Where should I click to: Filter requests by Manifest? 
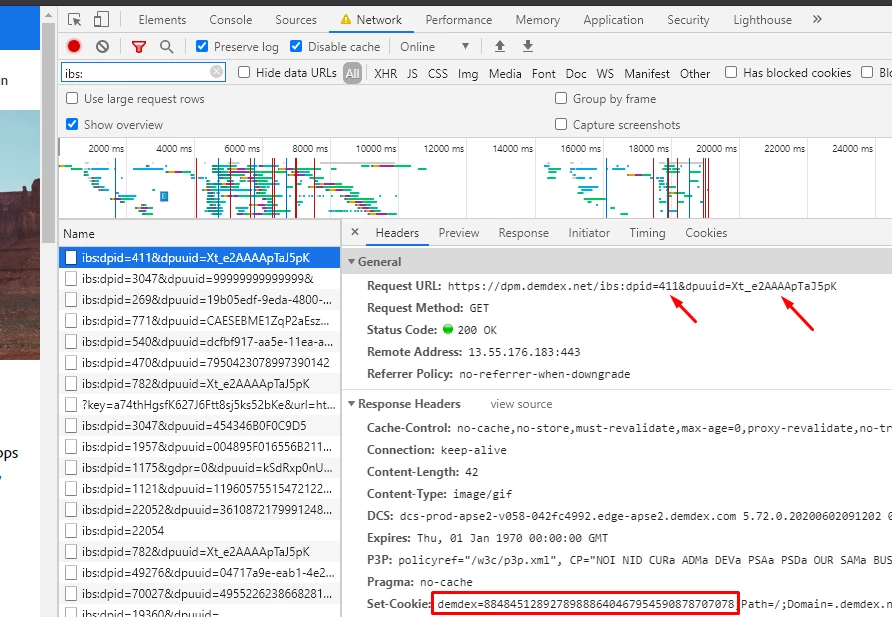click(647, 73)
